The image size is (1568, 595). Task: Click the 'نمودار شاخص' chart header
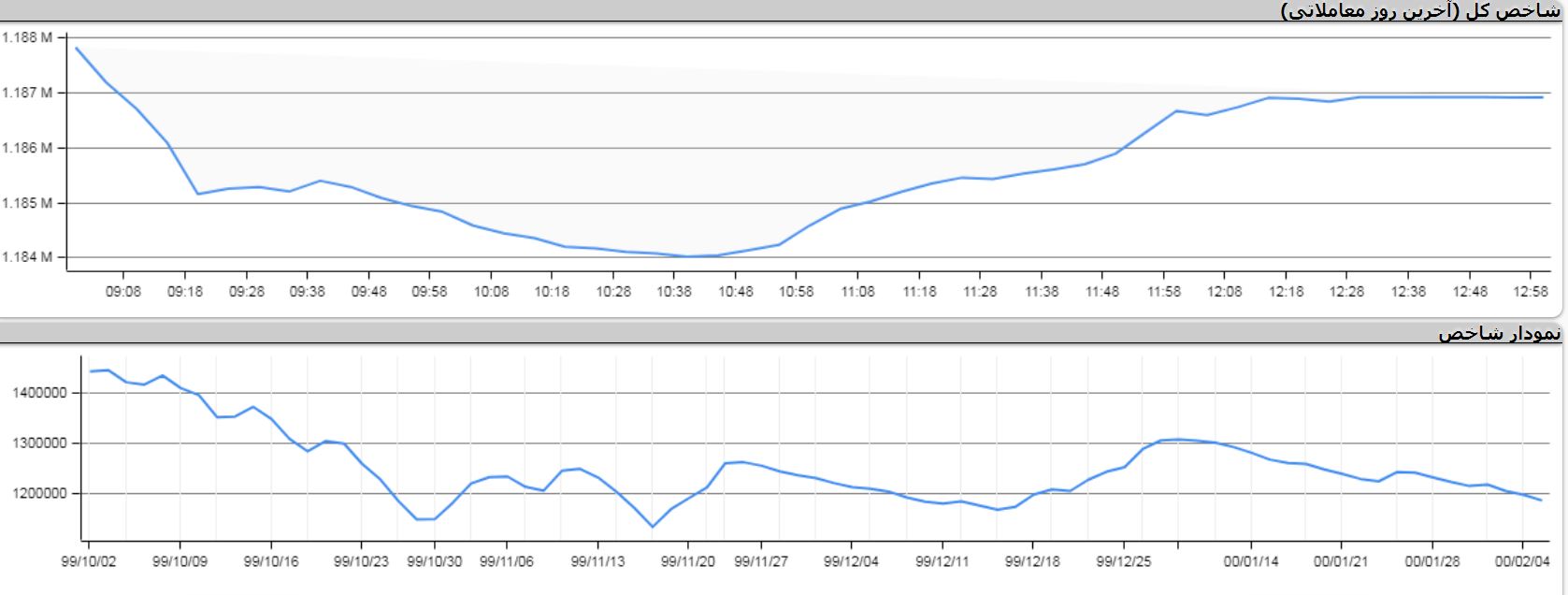pyautogui.click(x=1499, y=333)
